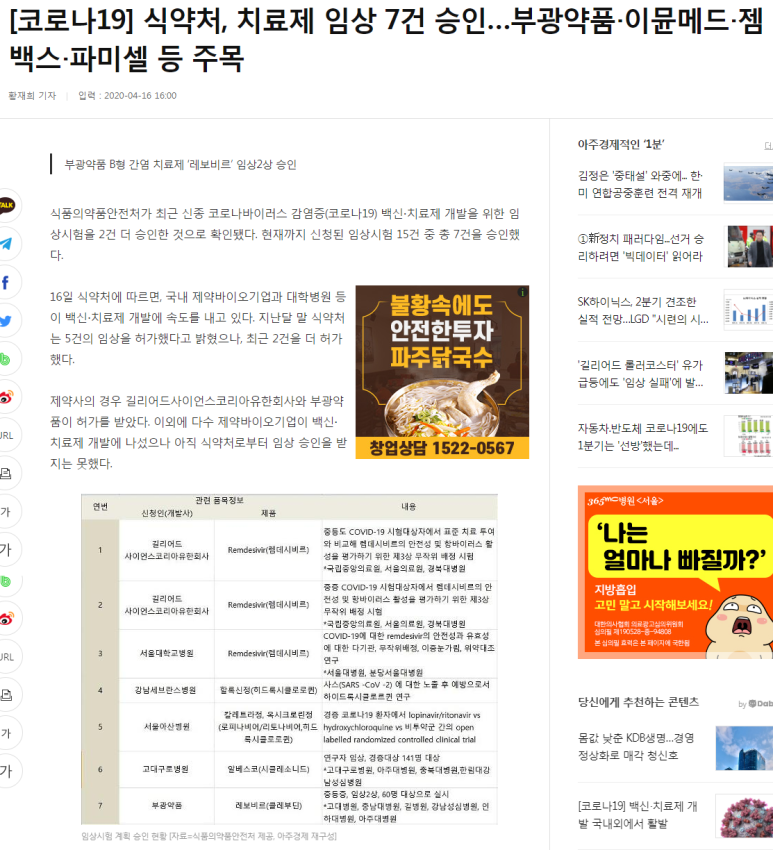This screenshot has height=850, width=773.
Task: Click trading floor thumbnail beside 길리어드 article
Action: pyautogui.click(x=749, y=373)
